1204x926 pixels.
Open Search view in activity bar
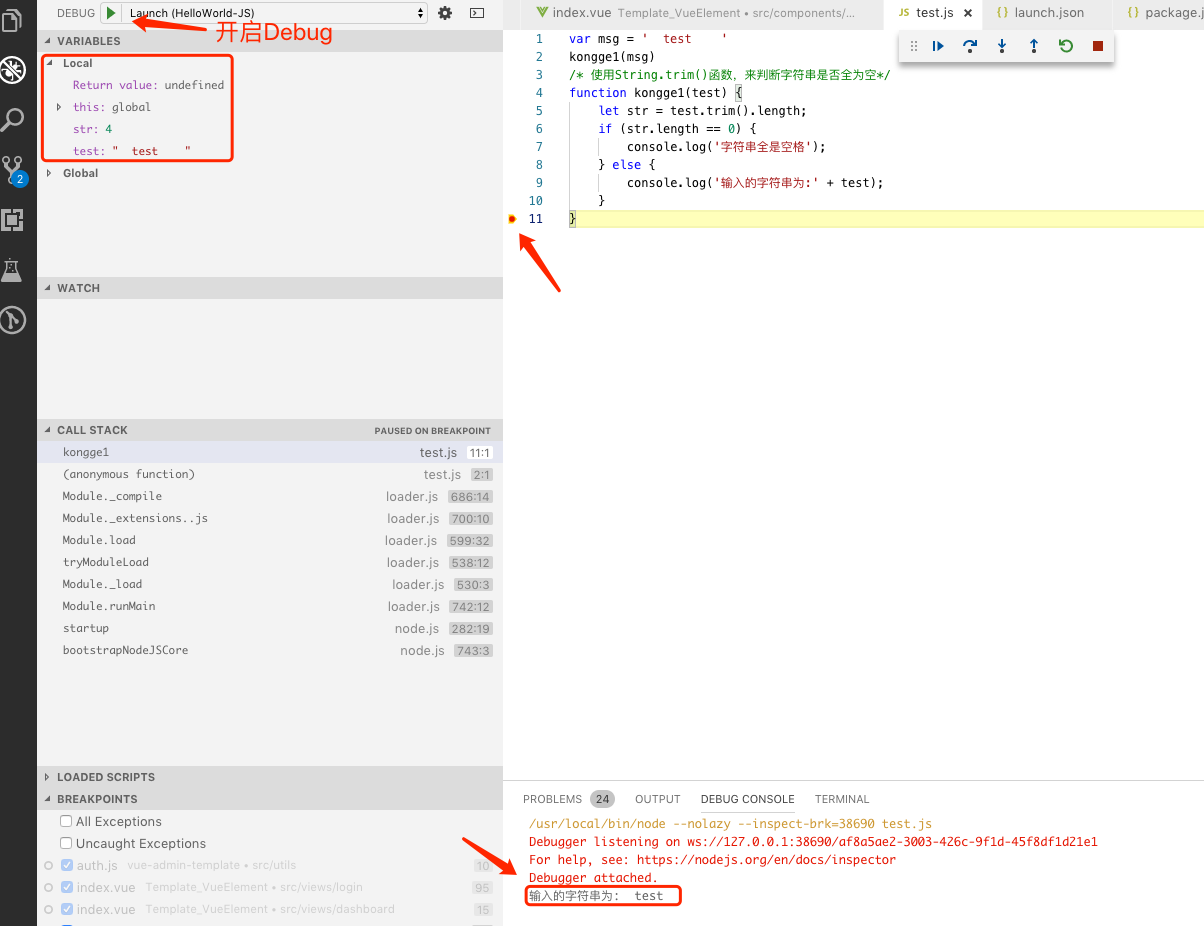pyautogui.click(x=12, y=120)
